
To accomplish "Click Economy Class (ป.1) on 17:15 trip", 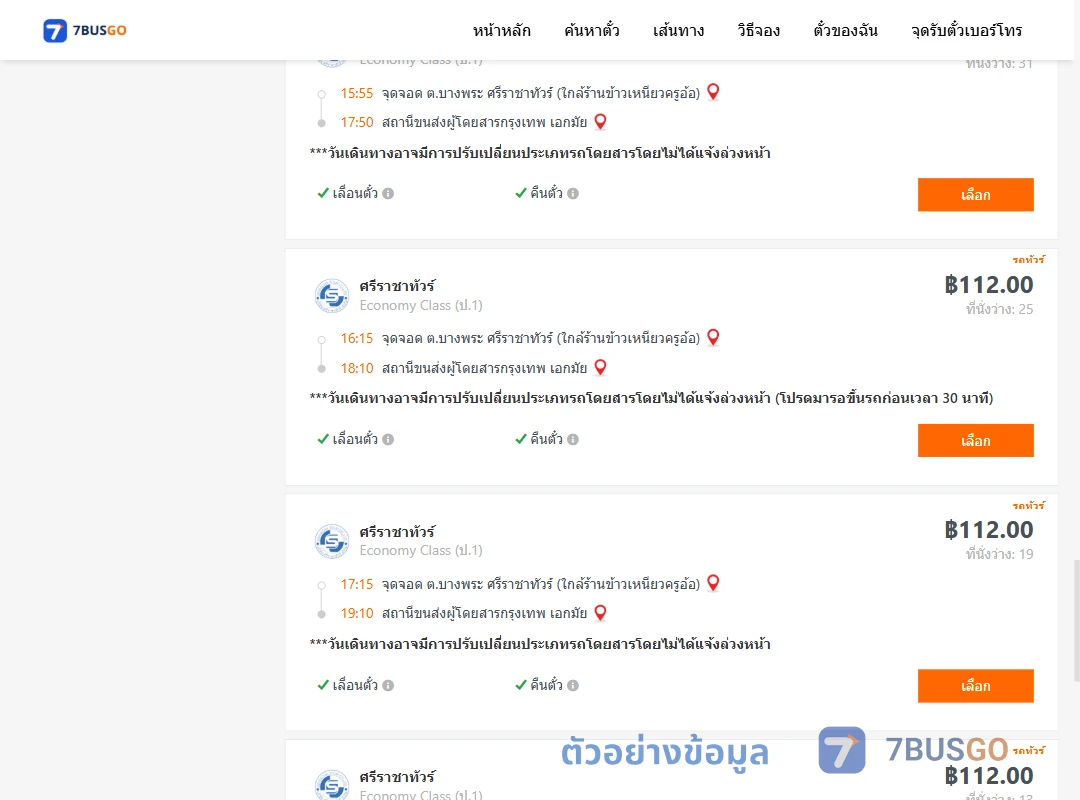I will click(421, 551).
